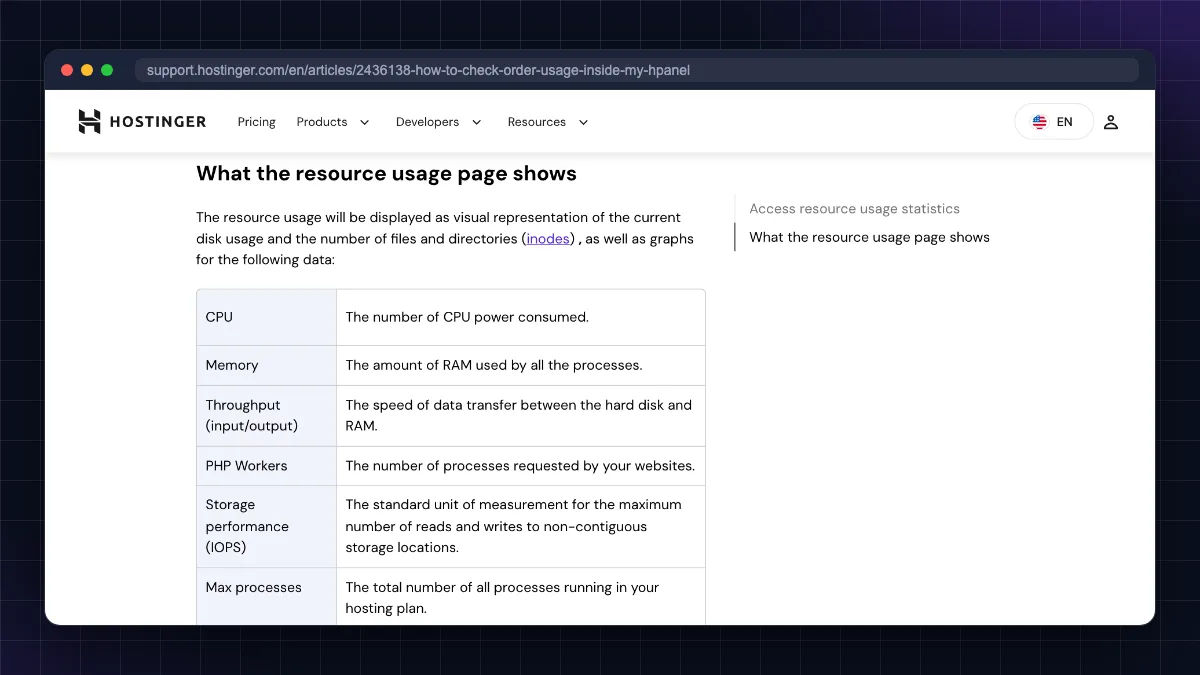Expand the Developers menu chevron
The image size is (1200, 675).
(476, 122)
